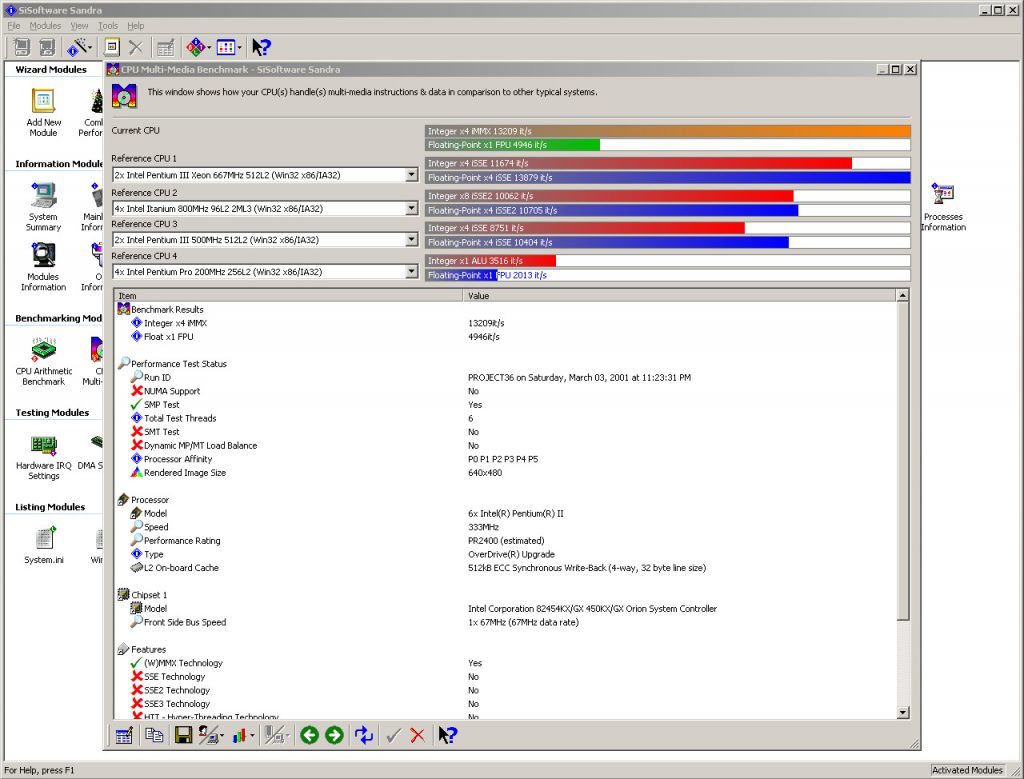Refresh results with the blue arrows icon

(x=364, y=735)
